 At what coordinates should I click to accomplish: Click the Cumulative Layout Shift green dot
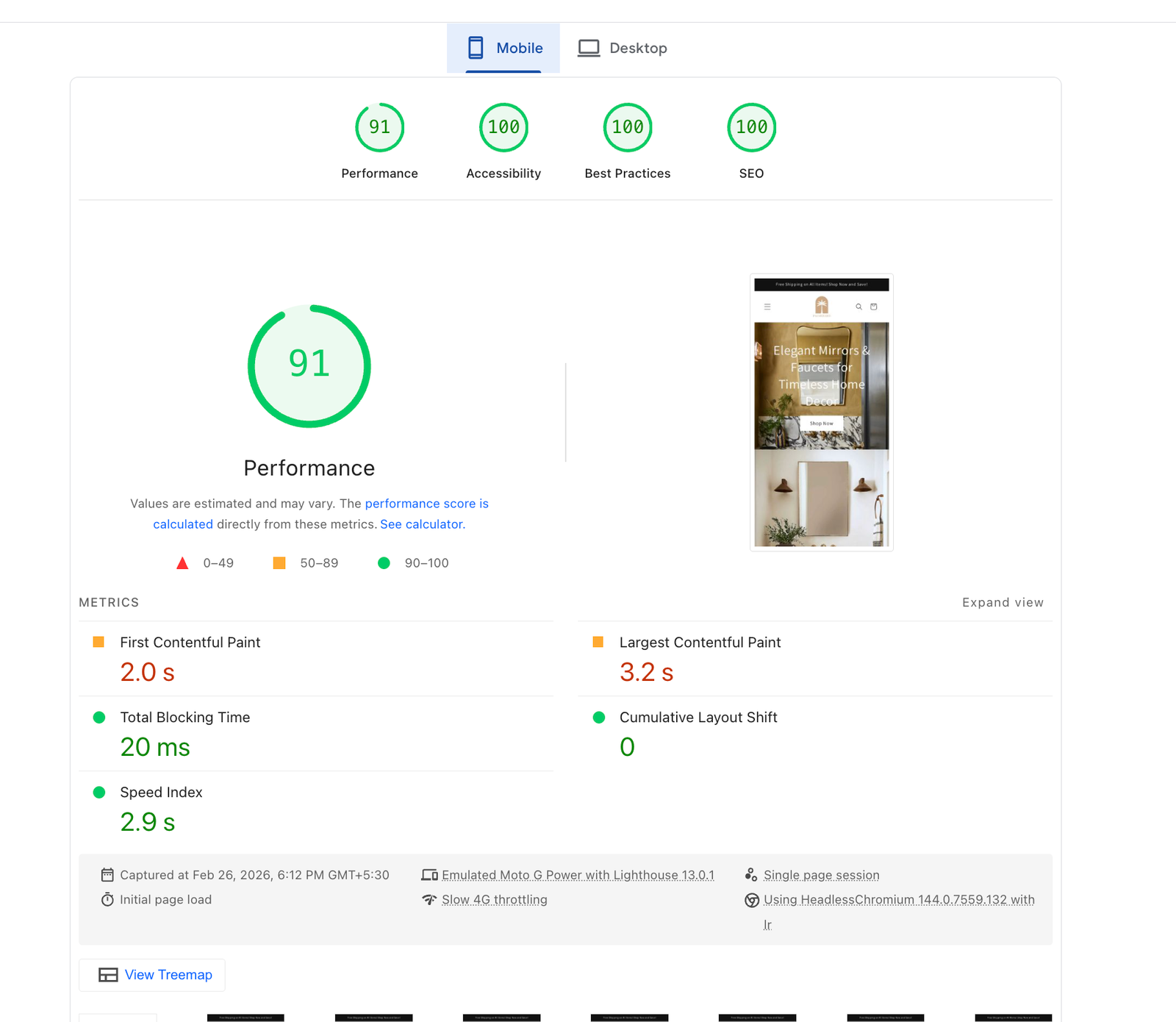point(599,718)
